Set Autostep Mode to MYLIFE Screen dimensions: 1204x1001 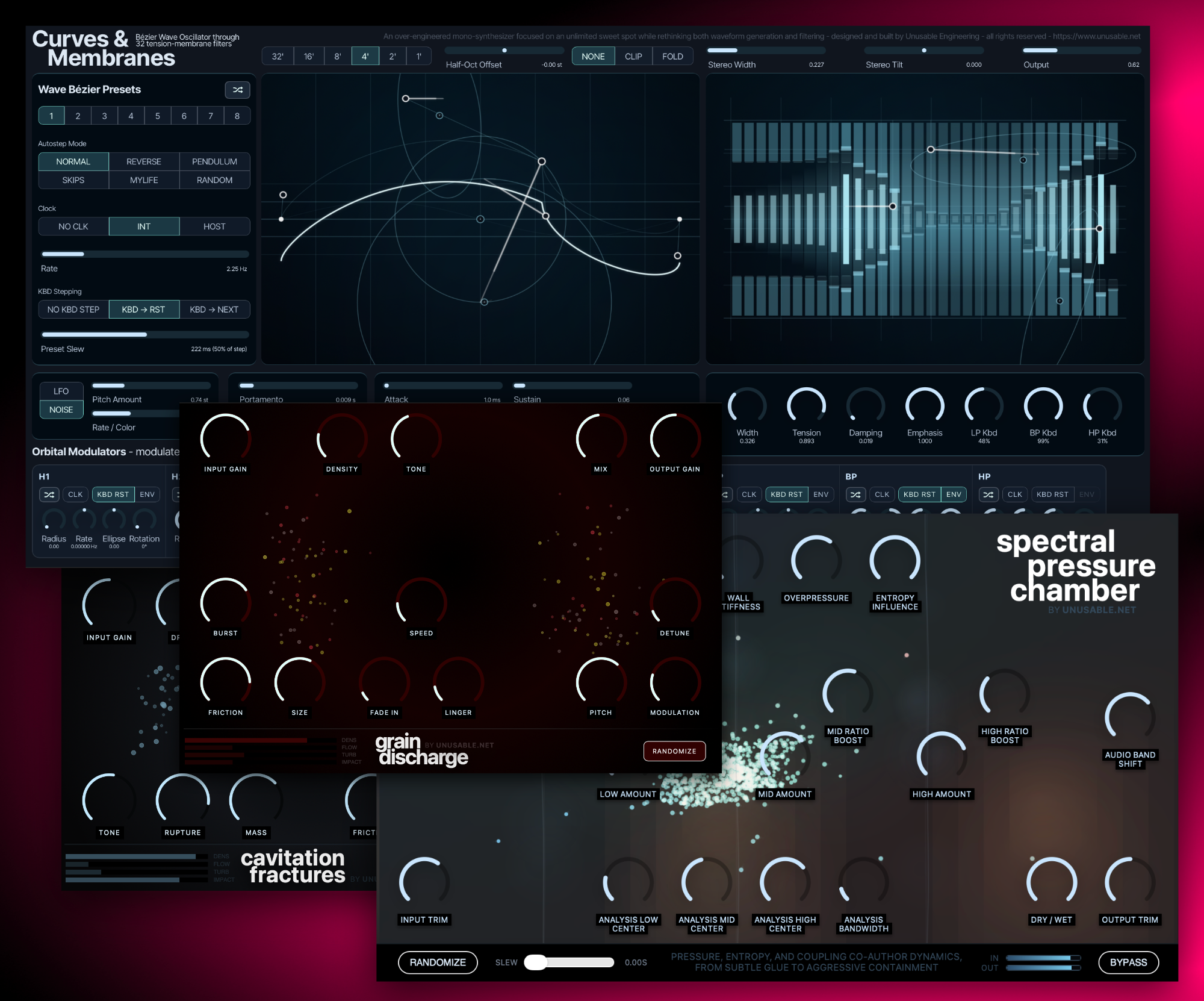(x=144, y=180)
